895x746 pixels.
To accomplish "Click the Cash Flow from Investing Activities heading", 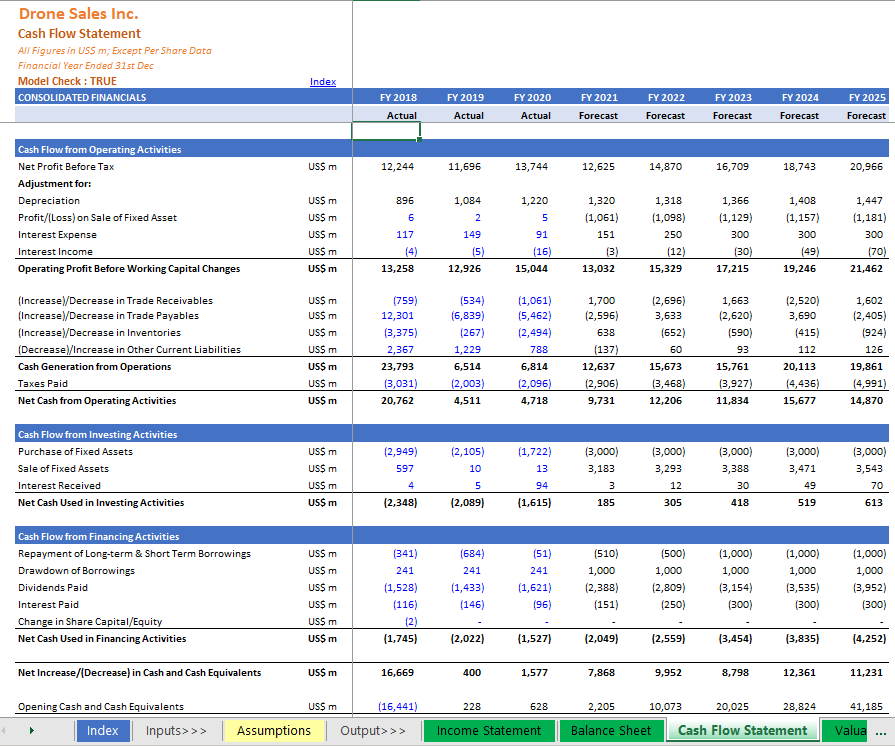I will (x=98, y=435).
